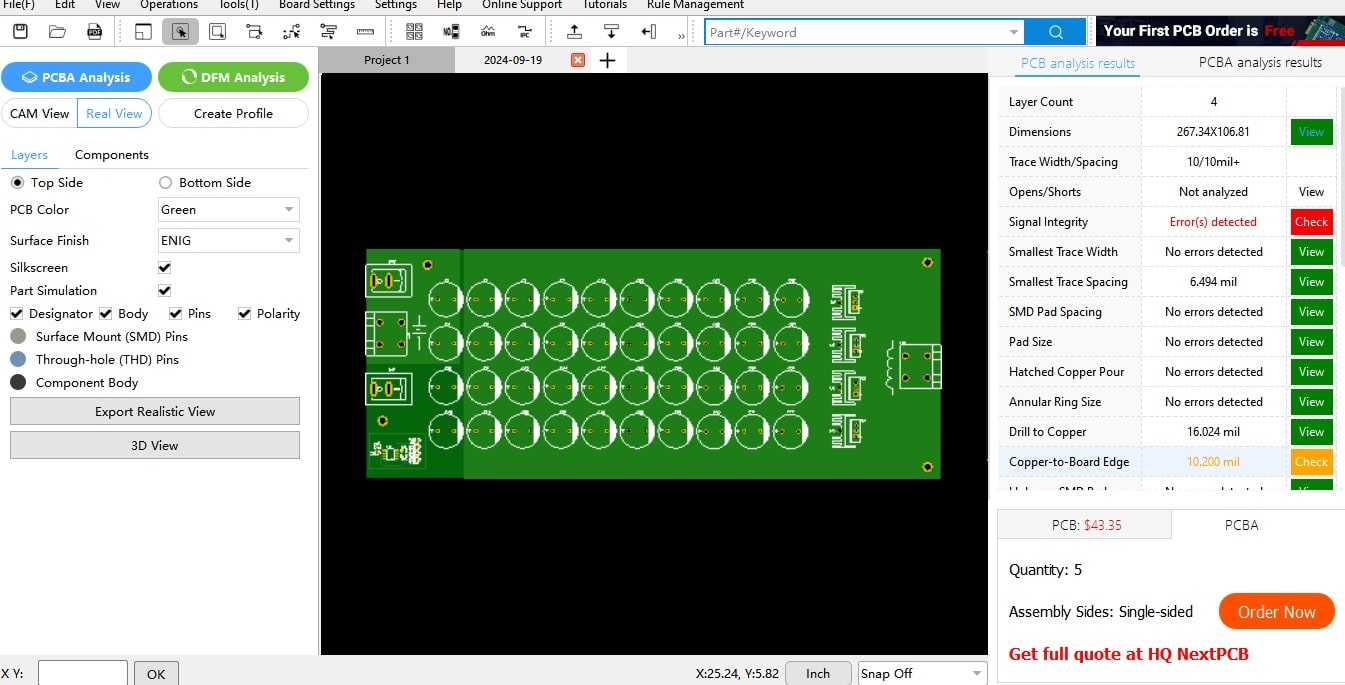Open the Tools menu

coord(238,5)
